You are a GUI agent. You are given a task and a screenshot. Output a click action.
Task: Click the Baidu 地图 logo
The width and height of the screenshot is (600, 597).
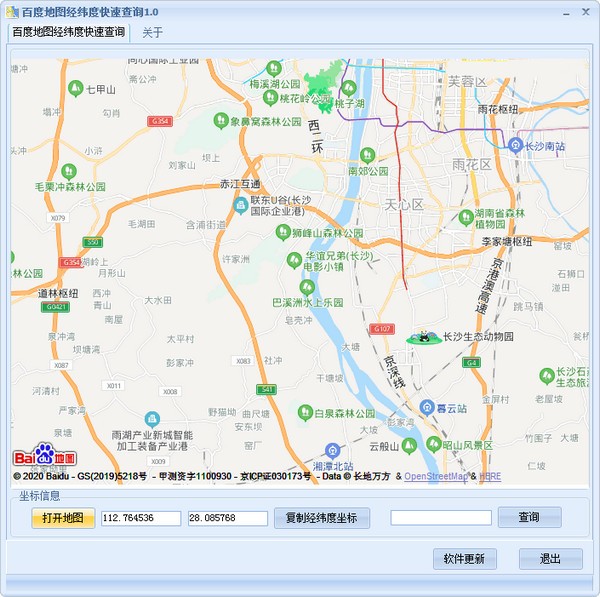(x=45, y=455)
